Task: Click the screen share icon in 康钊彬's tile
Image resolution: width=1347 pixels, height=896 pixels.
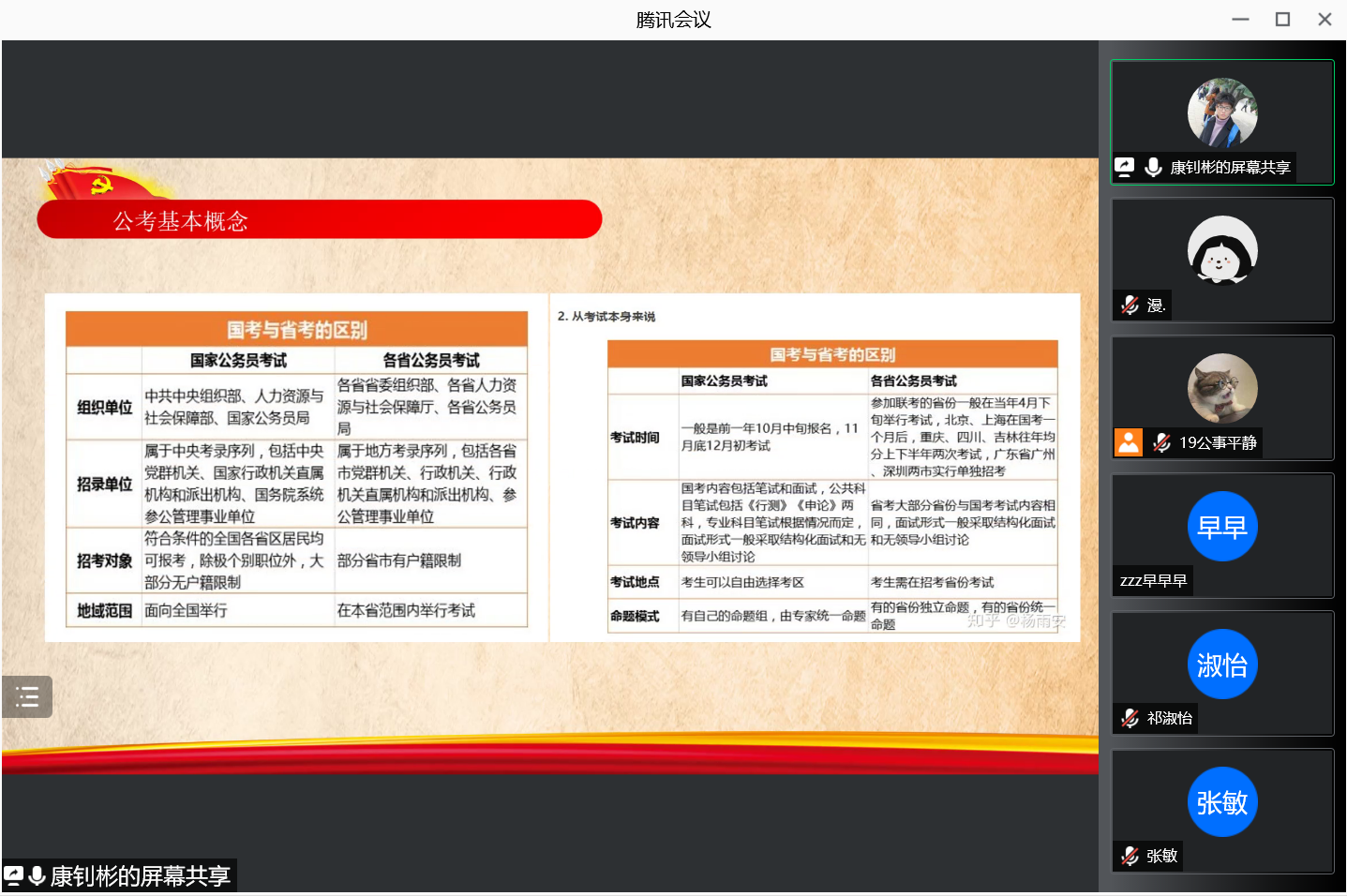Action: [x=1125, y=167]
